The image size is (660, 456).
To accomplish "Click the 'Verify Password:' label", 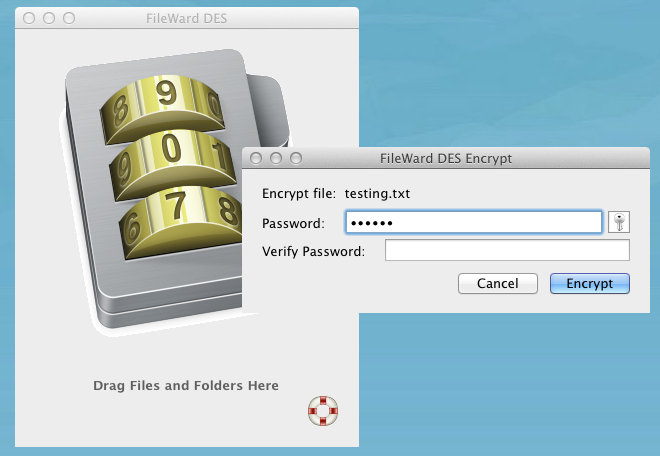I will coord(314,251).
